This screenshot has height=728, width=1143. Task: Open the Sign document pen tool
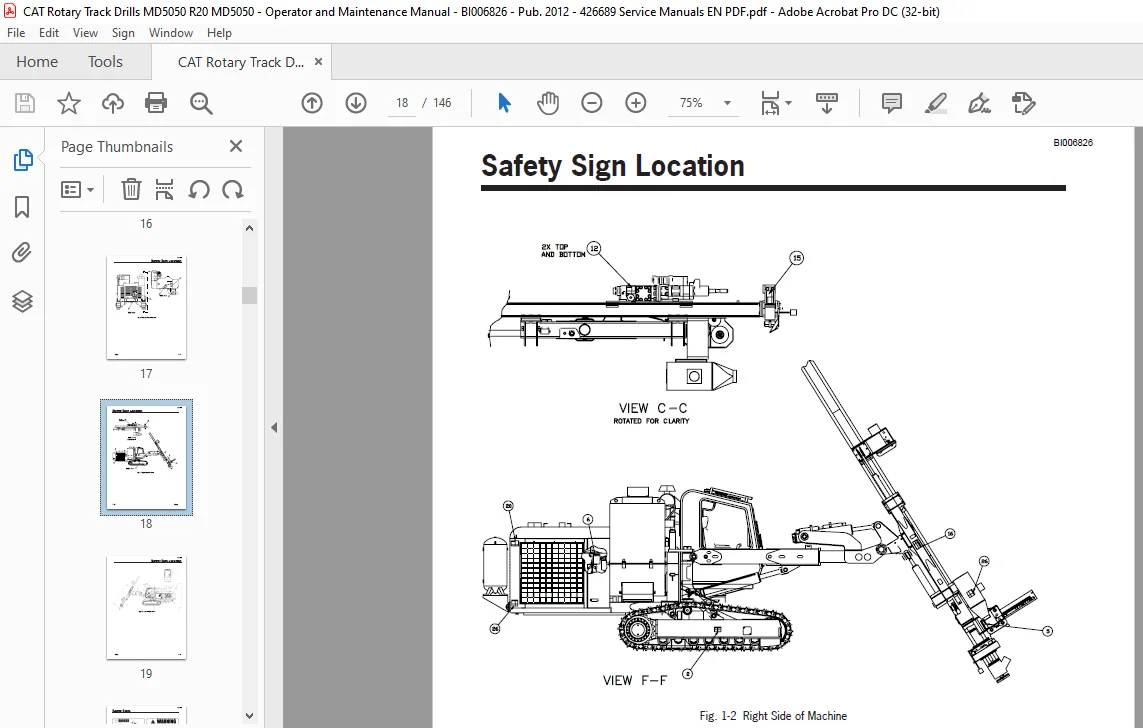(979, 103)
